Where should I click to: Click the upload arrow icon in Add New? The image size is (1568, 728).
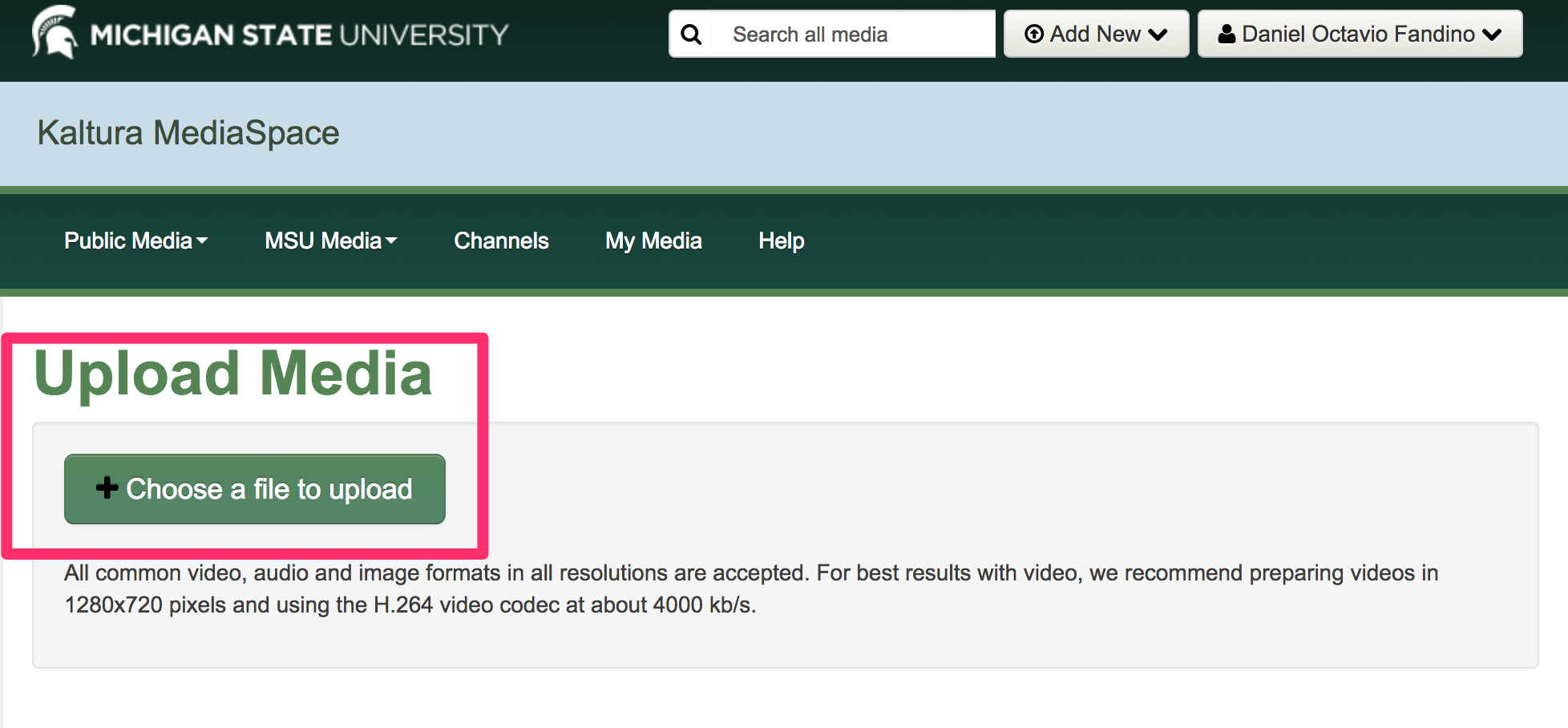tap(1034, 34)
